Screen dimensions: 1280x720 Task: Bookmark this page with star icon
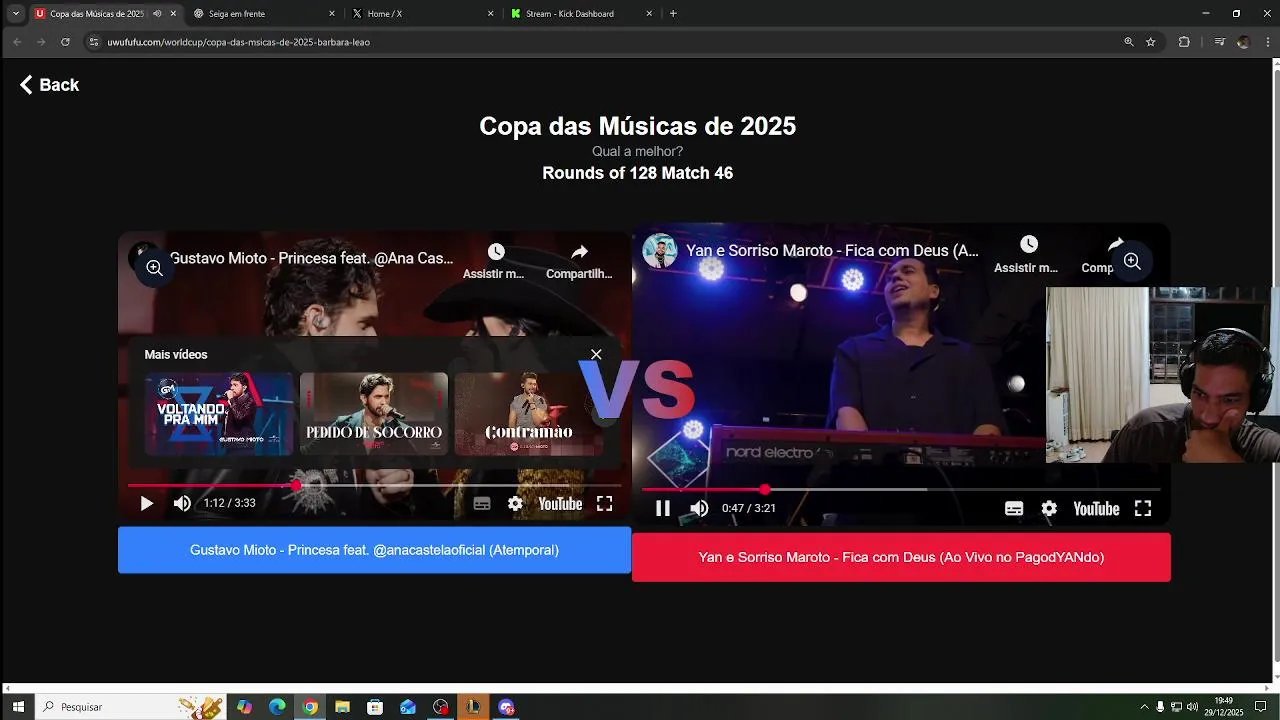click(x=1151, y=42)
